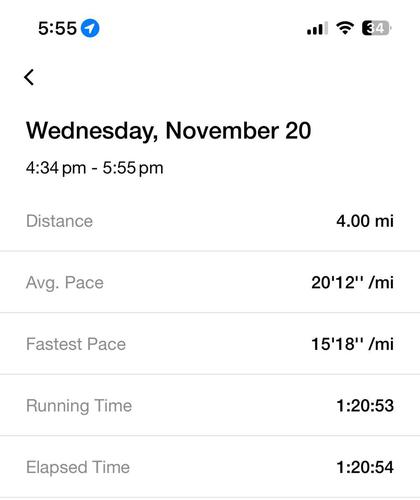Tap the November 20 date text
Screen dimensions: 420x500
(x=238, y=131)
